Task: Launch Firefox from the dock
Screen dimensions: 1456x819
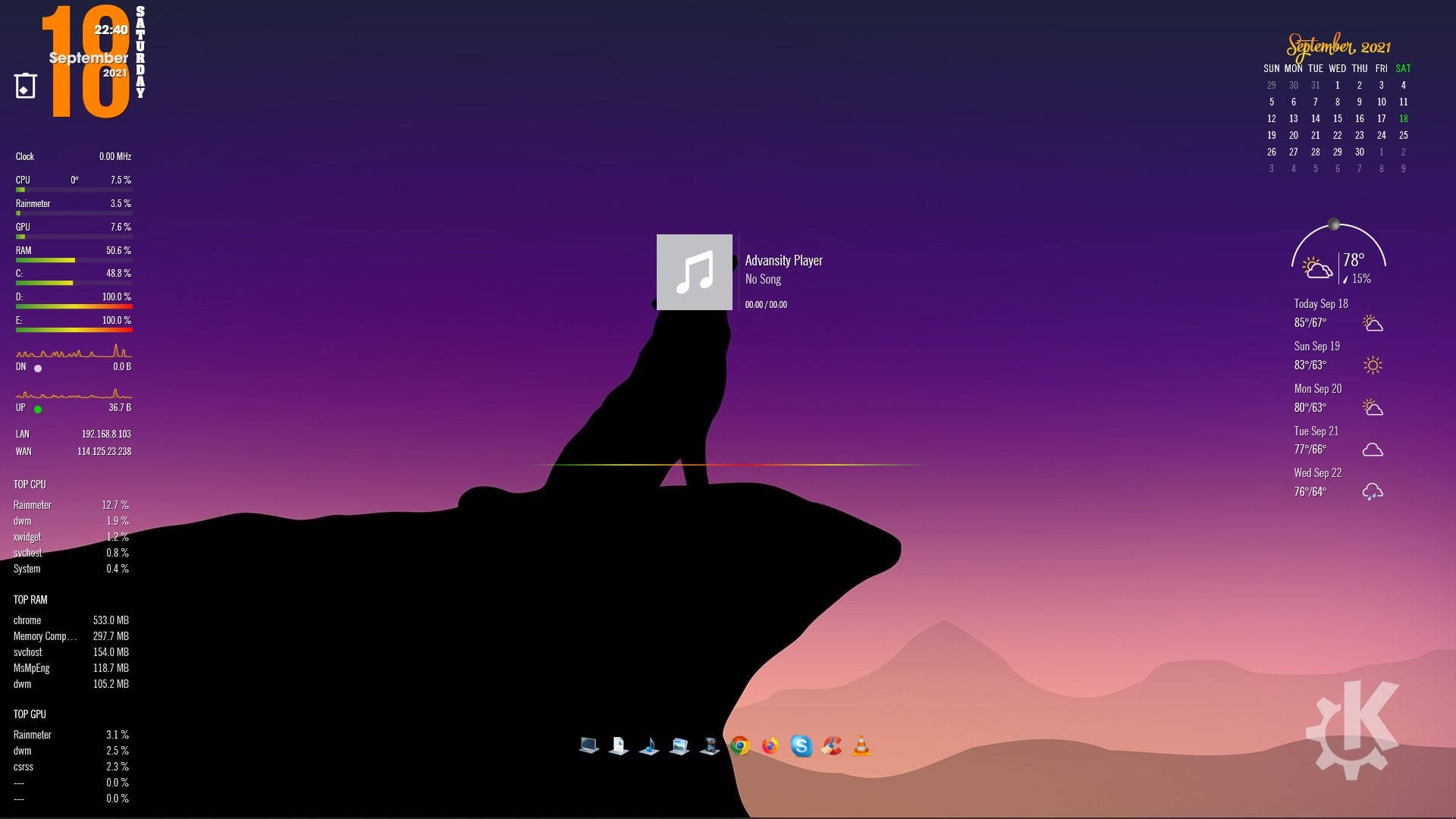Action: (770, 745)
